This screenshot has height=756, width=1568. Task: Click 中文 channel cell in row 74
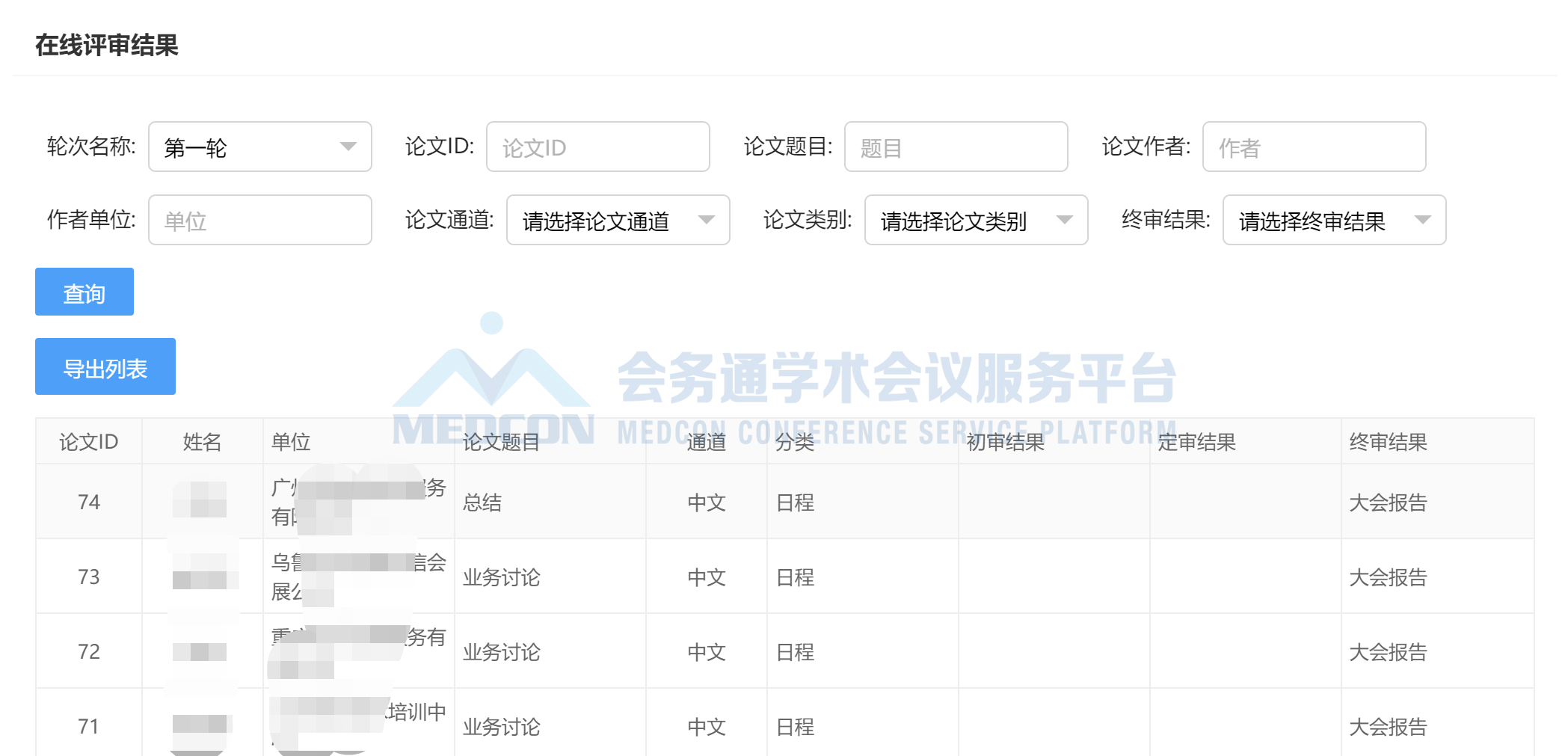[x=707, y=503]
